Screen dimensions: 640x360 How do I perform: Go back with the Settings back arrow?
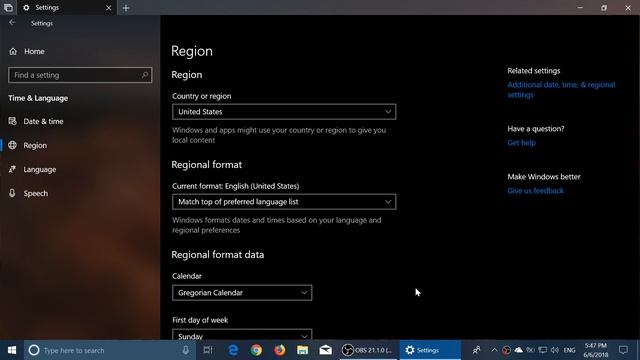pos(12,23)
